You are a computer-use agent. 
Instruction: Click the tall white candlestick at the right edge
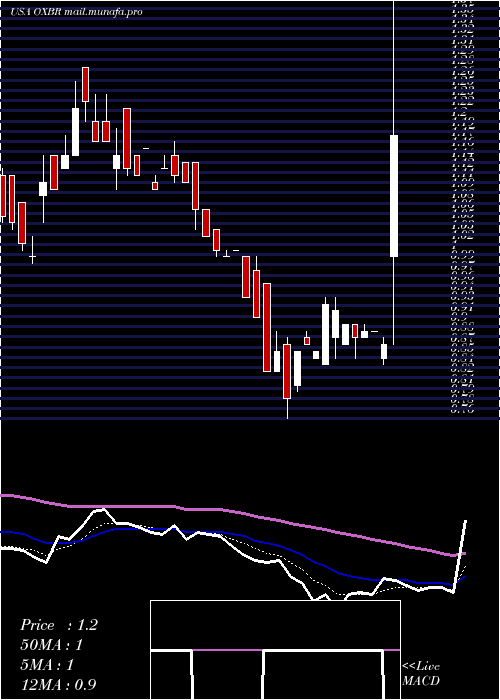394,196
